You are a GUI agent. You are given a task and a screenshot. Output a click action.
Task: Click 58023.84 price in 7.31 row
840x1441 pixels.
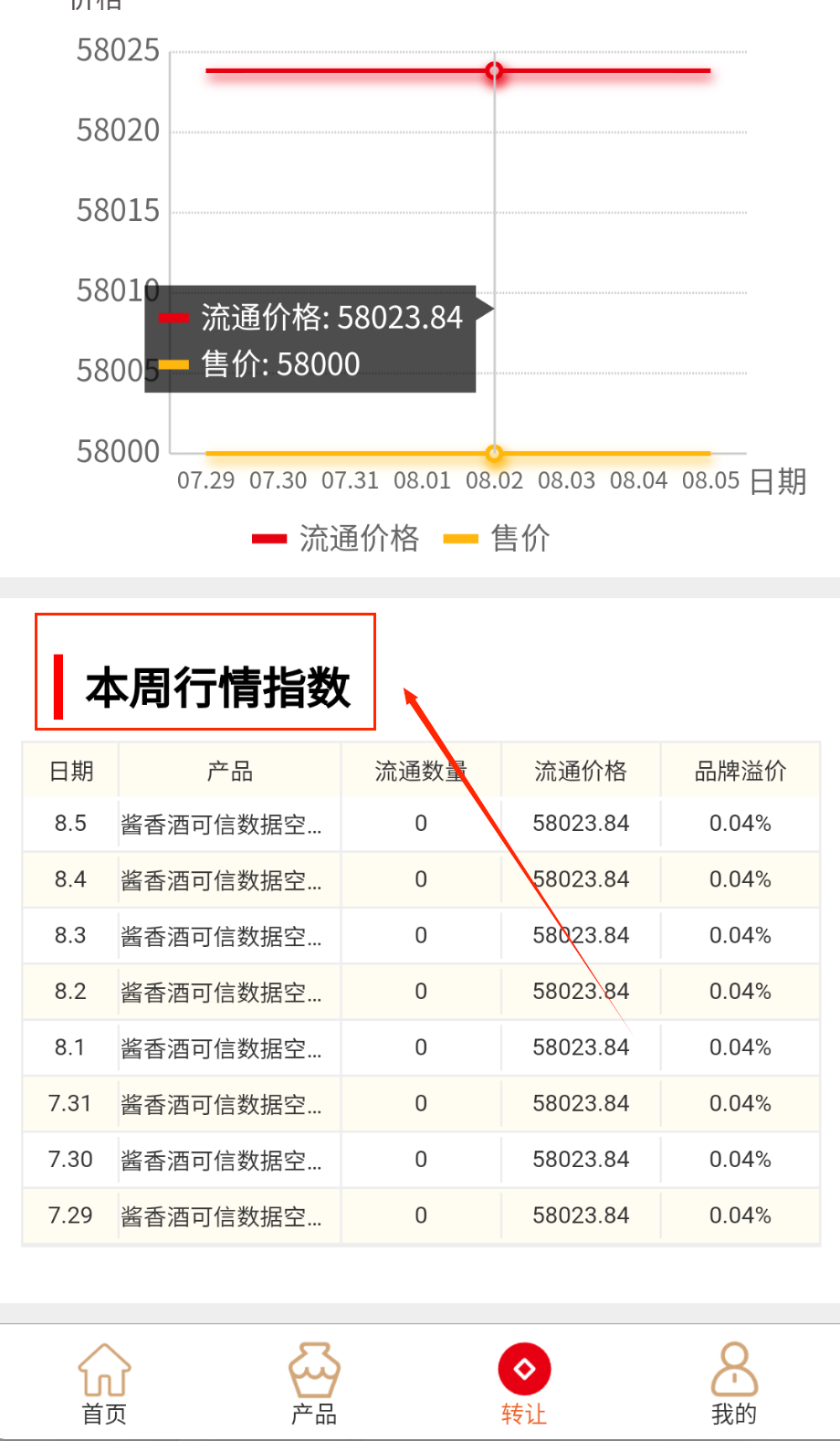pos(581,1104)
